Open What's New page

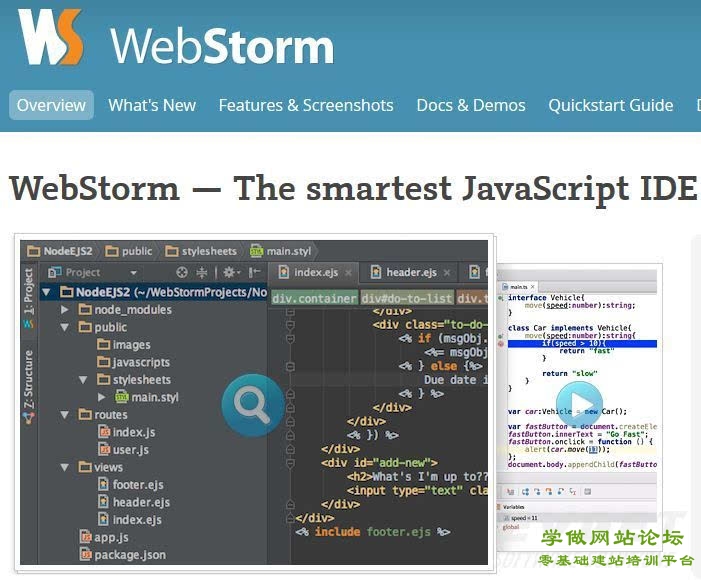coord(152,105)
